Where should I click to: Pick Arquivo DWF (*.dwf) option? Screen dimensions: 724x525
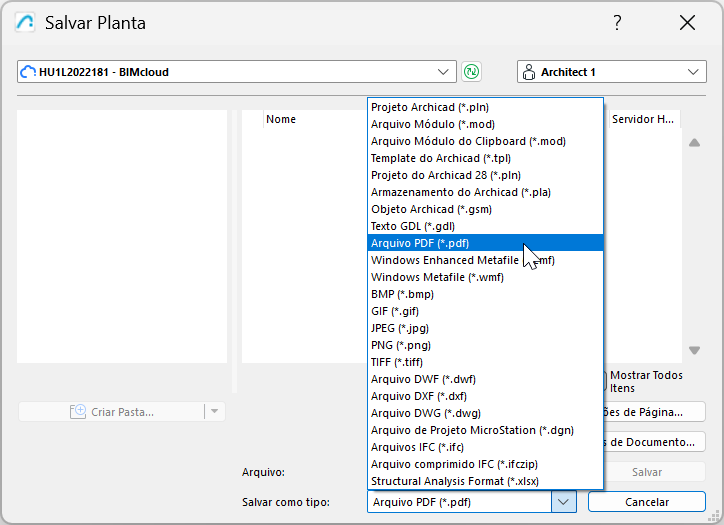coord(485,379)
